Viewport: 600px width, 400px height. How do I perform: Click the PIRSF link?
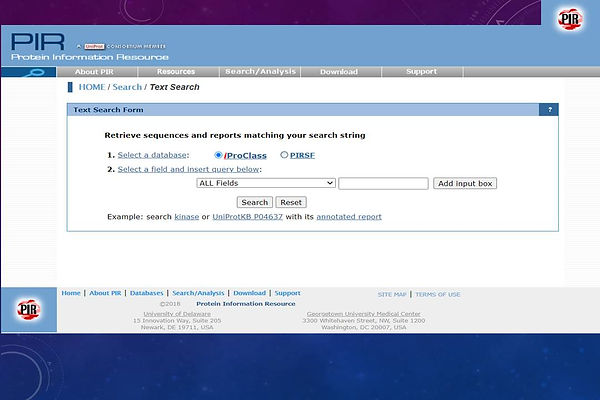[x=302, y=155]
